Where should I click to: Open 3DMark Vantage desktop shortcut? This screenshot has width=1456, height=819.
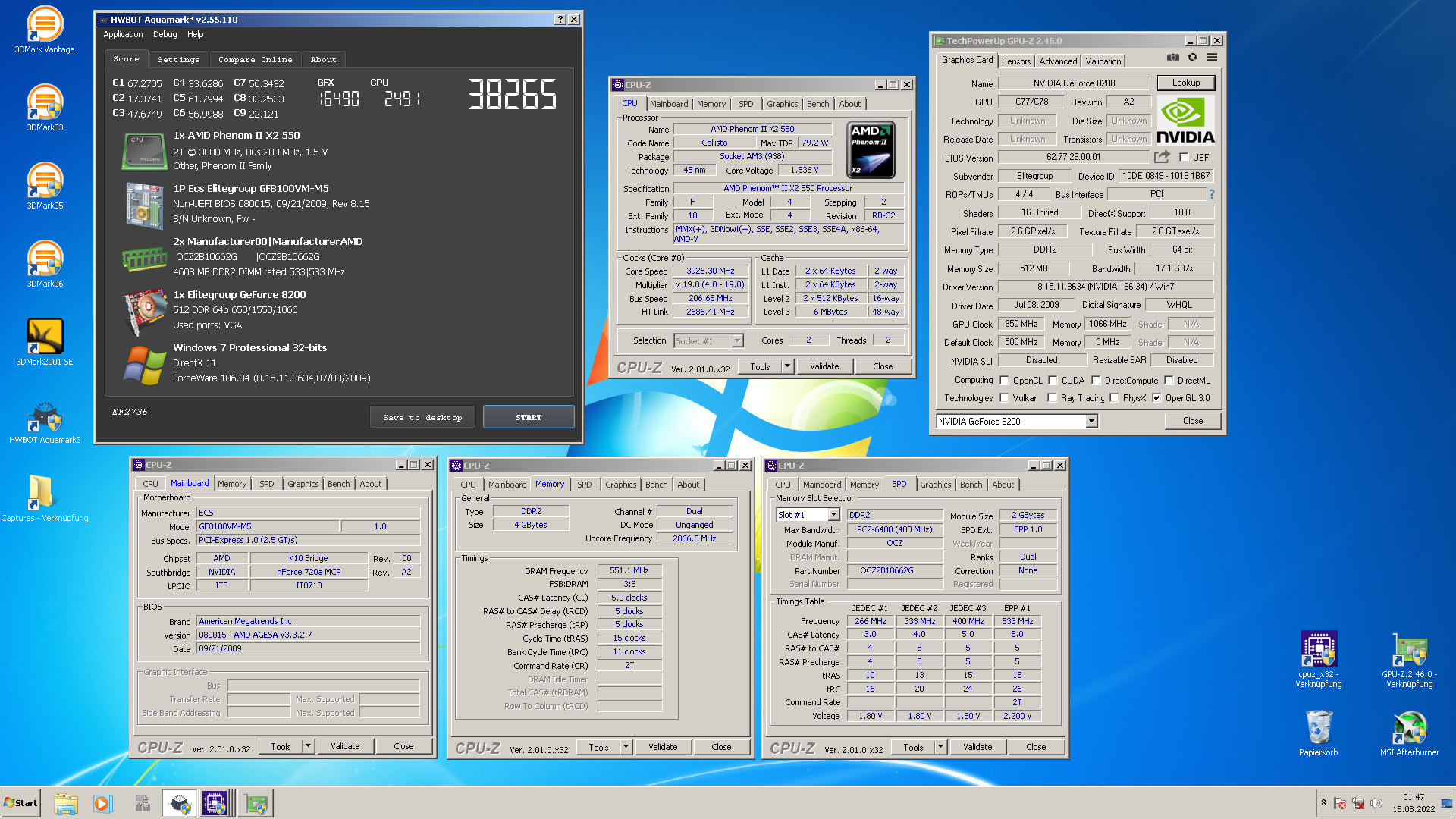[x=45, y=30]
